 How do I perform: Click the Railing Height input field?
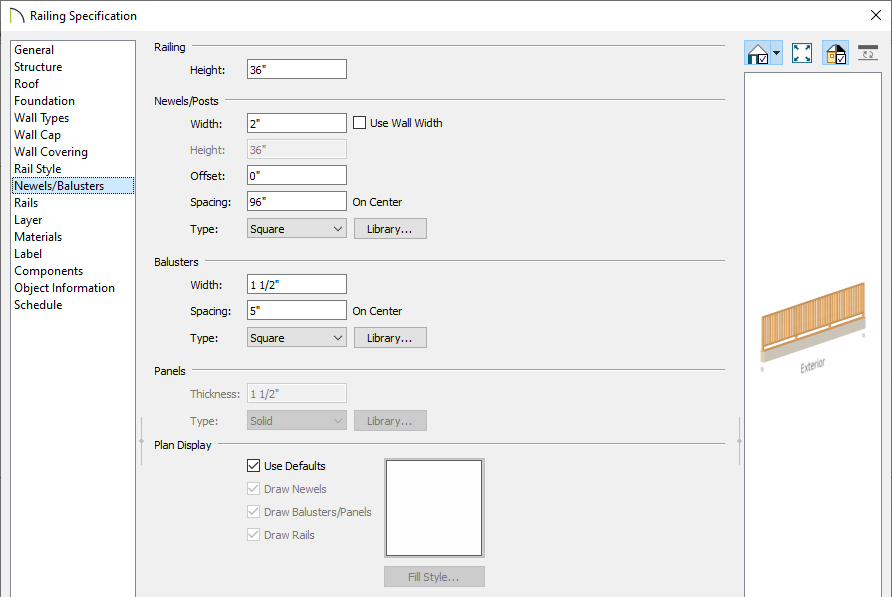(x=297, y=69)
